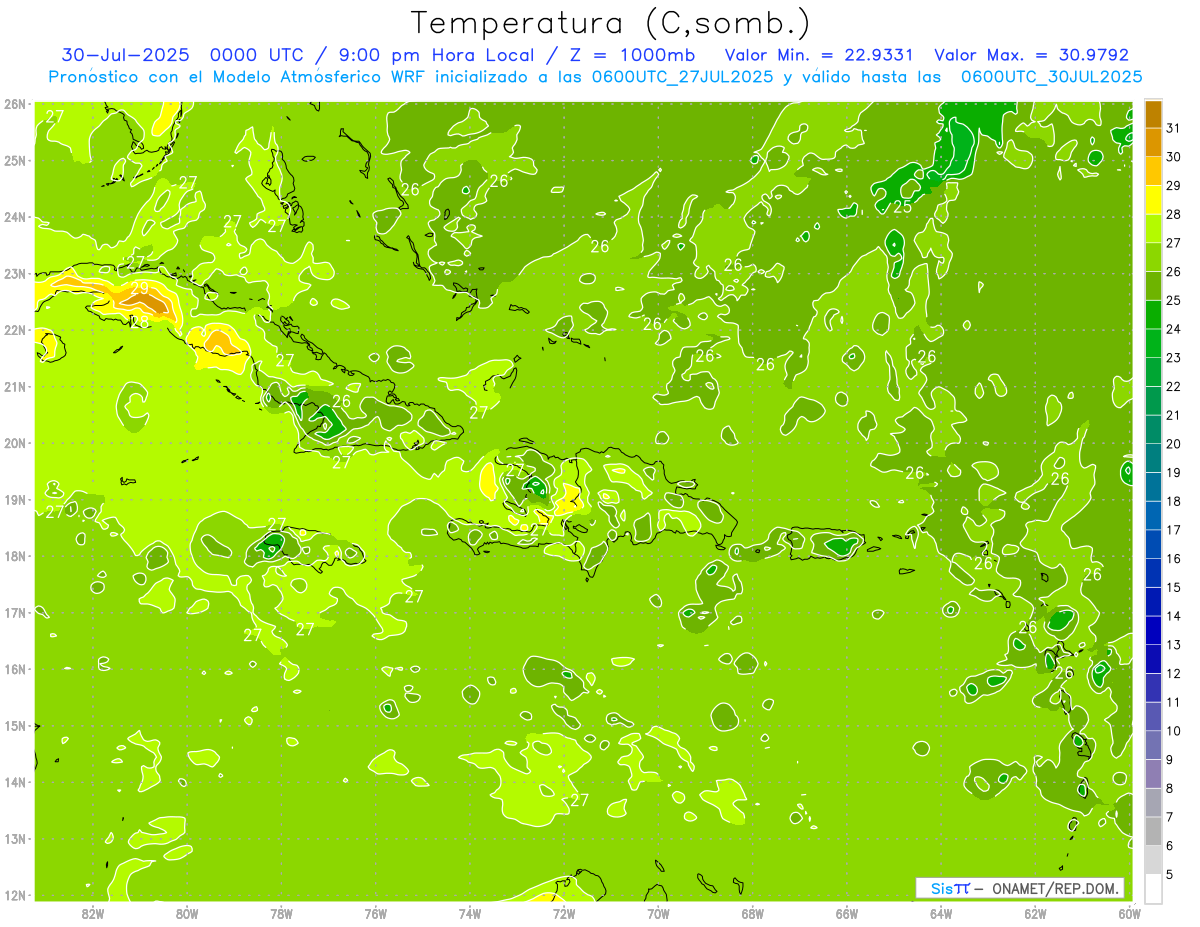This screenshot has height=927, width=1200.
Task: Click the "20N" latitude label
Action: [15, 443]
